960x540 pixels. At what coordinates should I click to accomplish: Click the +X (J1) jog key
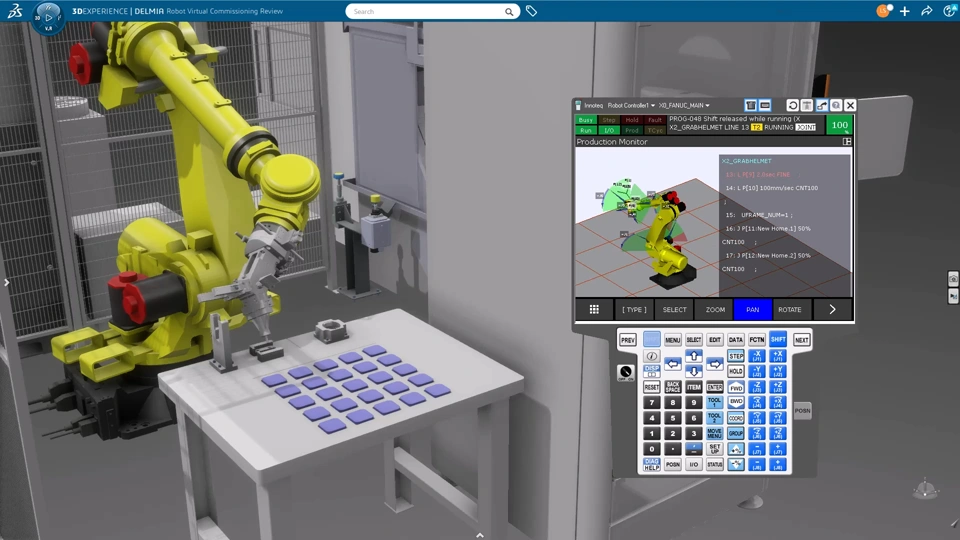pos(778,356)
